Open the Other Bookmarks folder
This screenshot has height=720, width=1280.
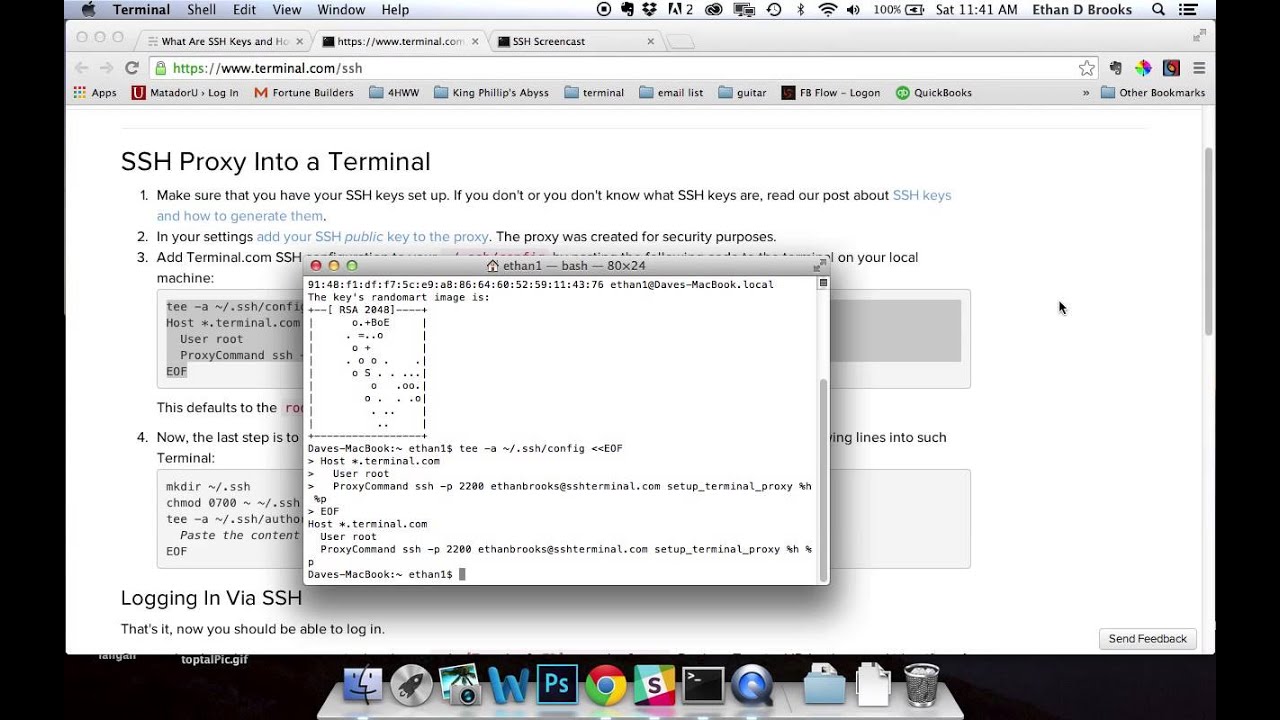click(x=1152, y=93)
